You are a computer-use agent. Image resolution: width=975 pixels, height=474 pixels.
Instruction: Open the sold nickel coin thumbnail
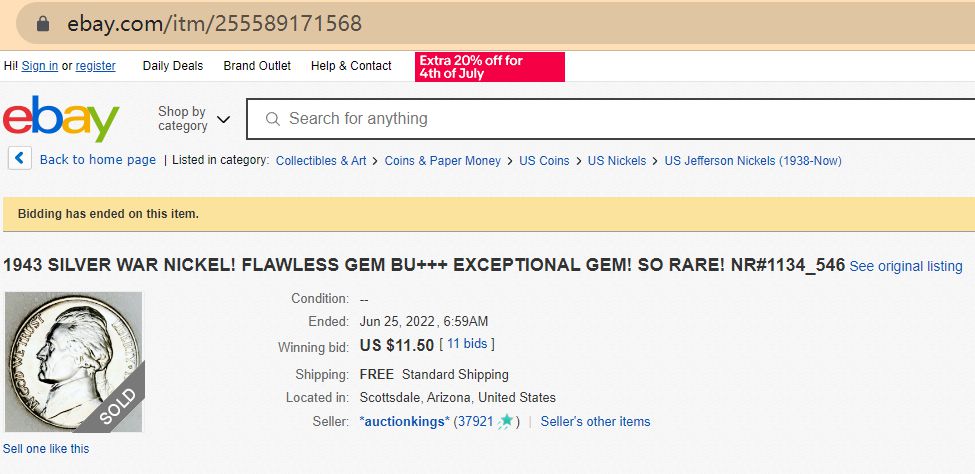coord(74,361)
